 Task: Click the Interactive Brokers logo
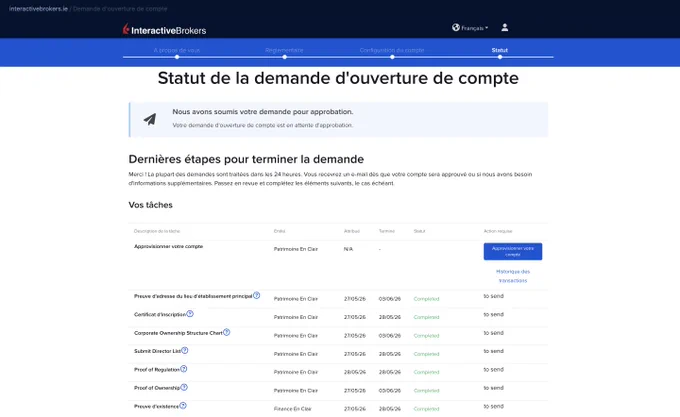(x=164, y=29)
